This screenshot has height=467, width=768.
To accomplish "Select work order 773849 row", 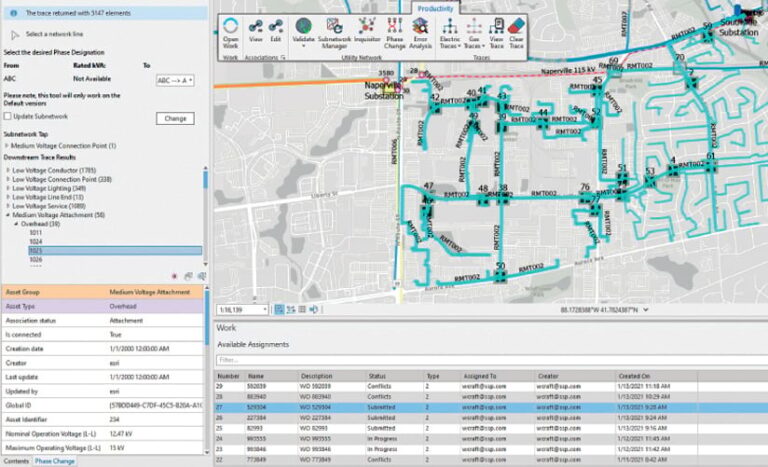I will click(x=492, y=460).
